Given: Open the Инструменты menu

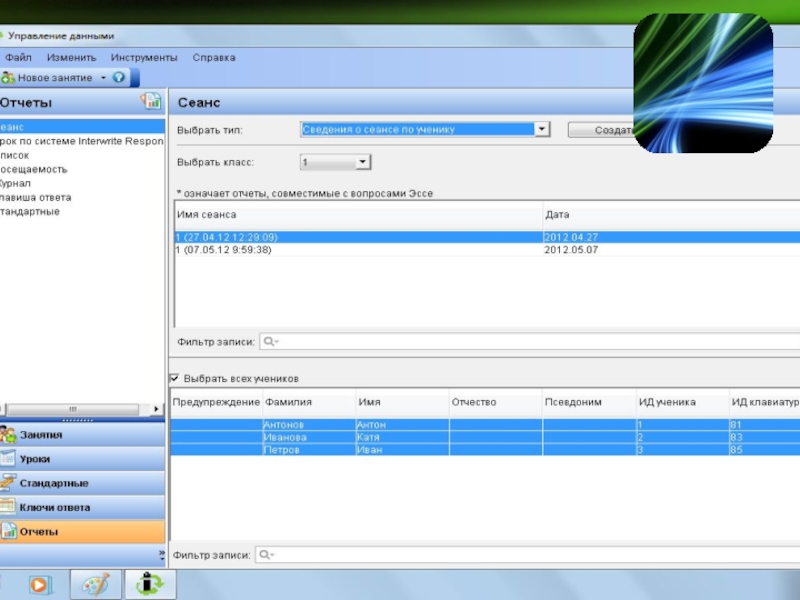Looking at the screenshot, I should click(144, 58).
